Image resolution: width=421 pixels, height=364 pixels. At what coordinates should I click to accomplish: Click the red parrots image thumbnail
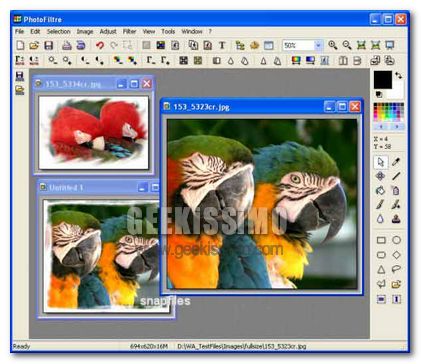pyautogui.click(x=94, y=133)
